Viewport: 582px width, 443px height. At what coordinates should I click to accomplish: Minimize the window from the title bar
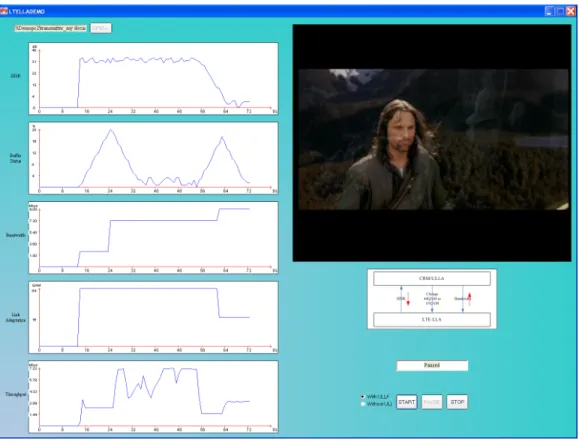tap(549, 11)
